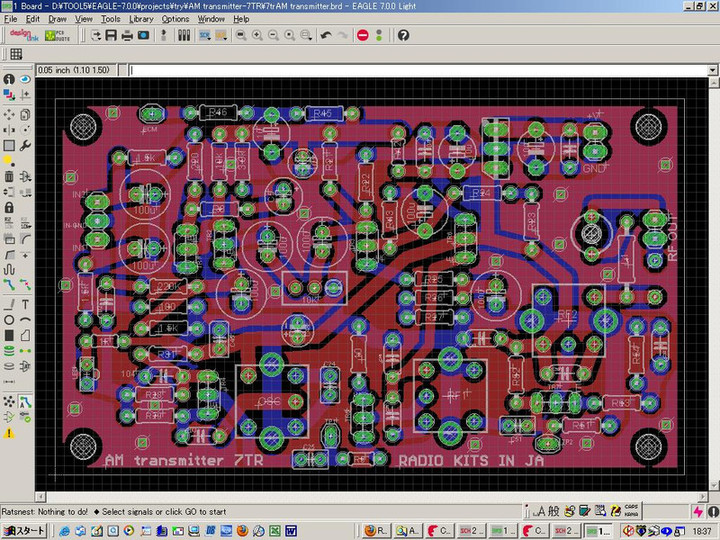Click into the command line input field
Screen dimensions: 720x540
coord(400,71)
